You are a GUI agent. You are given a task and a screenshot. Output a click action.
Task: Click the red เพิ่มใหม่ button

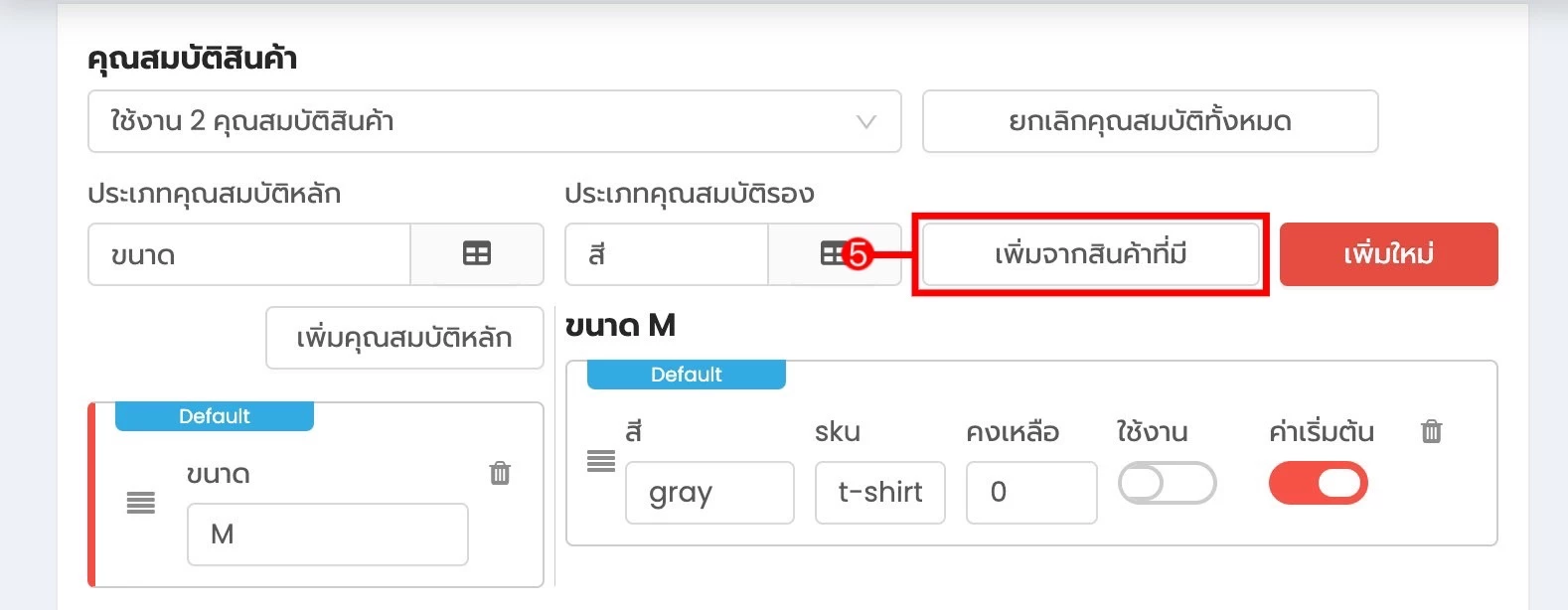pos(1389,254)
